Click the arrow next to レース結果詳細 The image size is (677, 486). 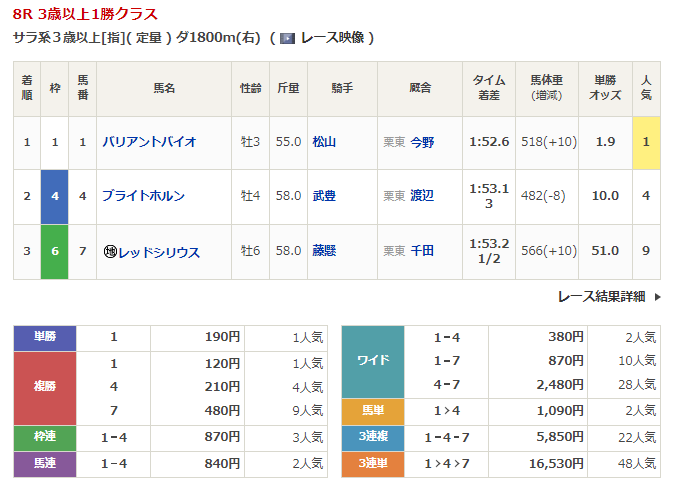click(657, 297)
